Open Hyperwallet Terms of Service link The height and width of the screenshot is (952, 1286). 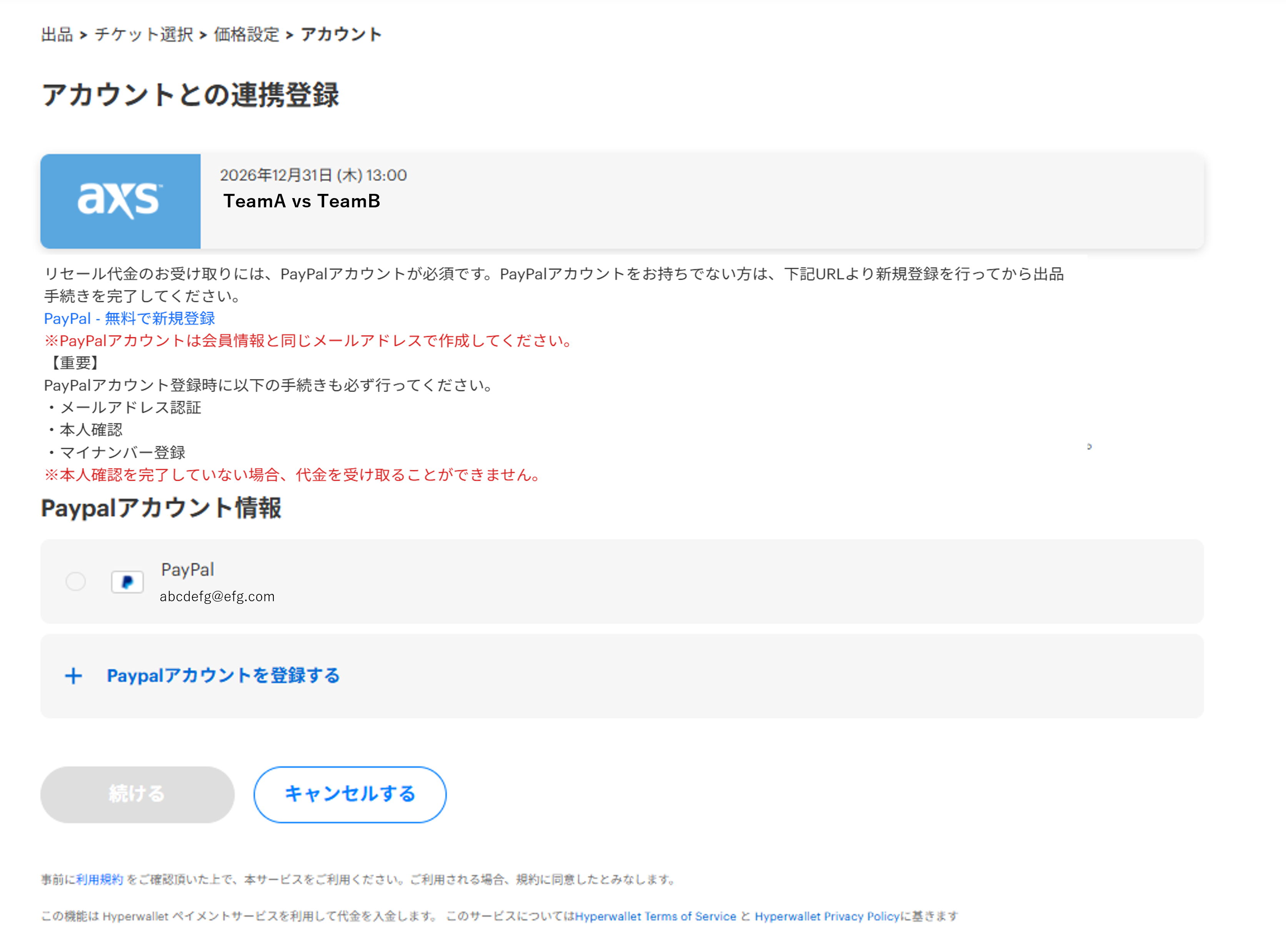pos(656,916)
